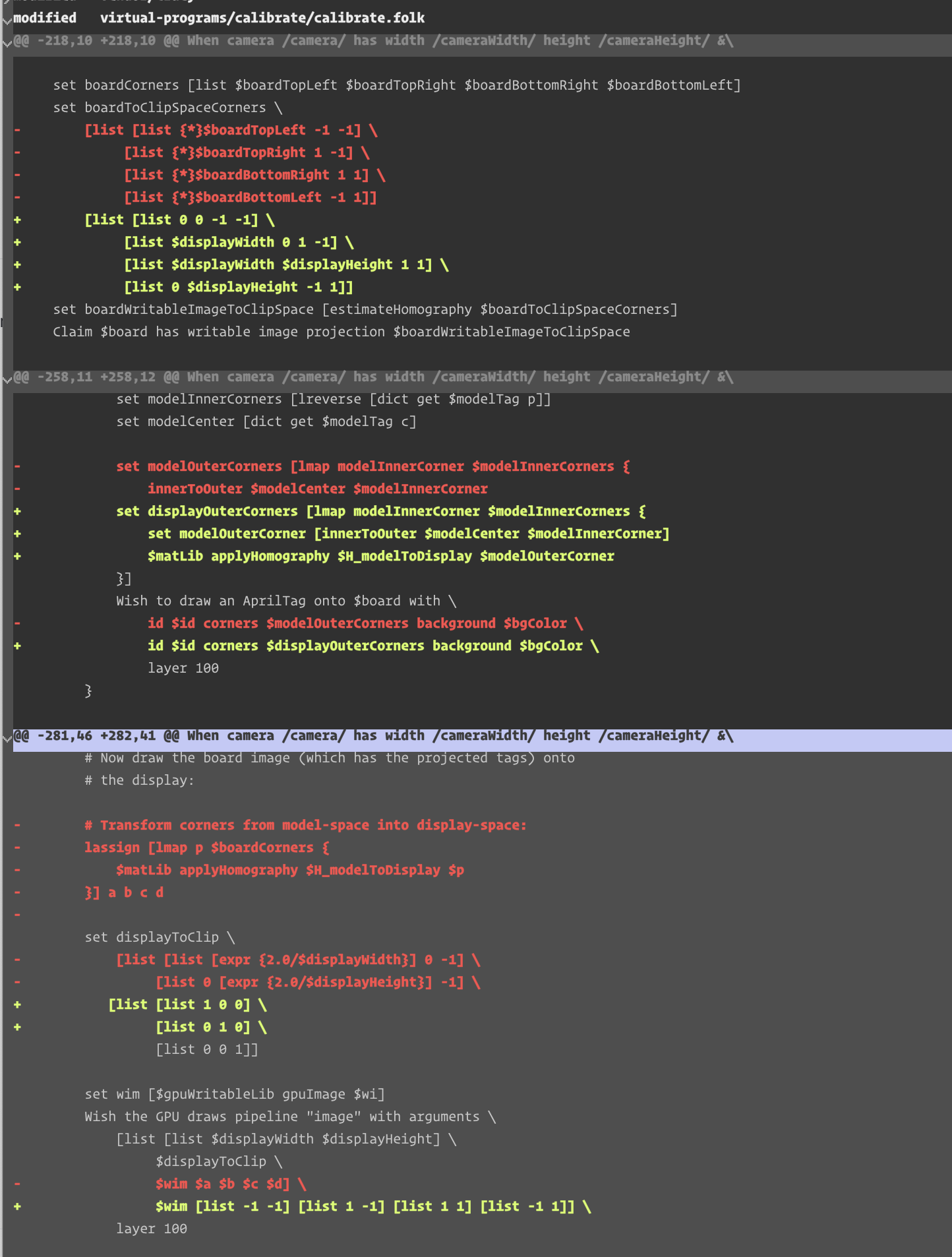Collapse the hunk starting at -218,10 +218,10

tap(7, 44)
